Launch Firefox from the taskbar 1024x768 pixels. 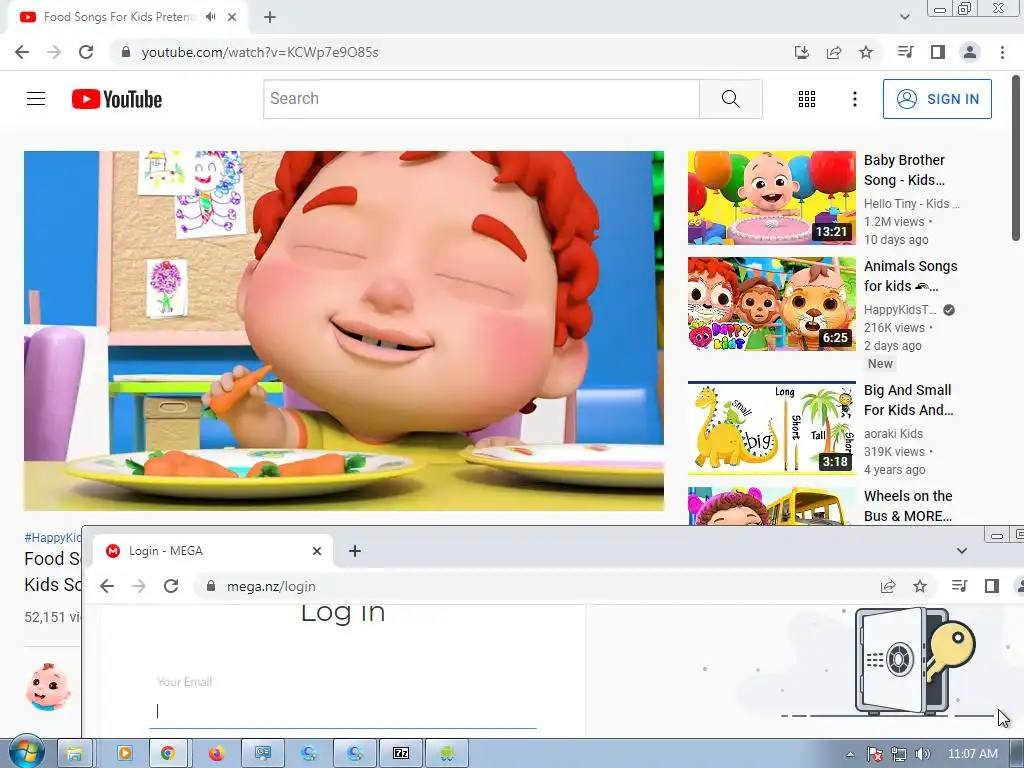click(x=216, y=754)
